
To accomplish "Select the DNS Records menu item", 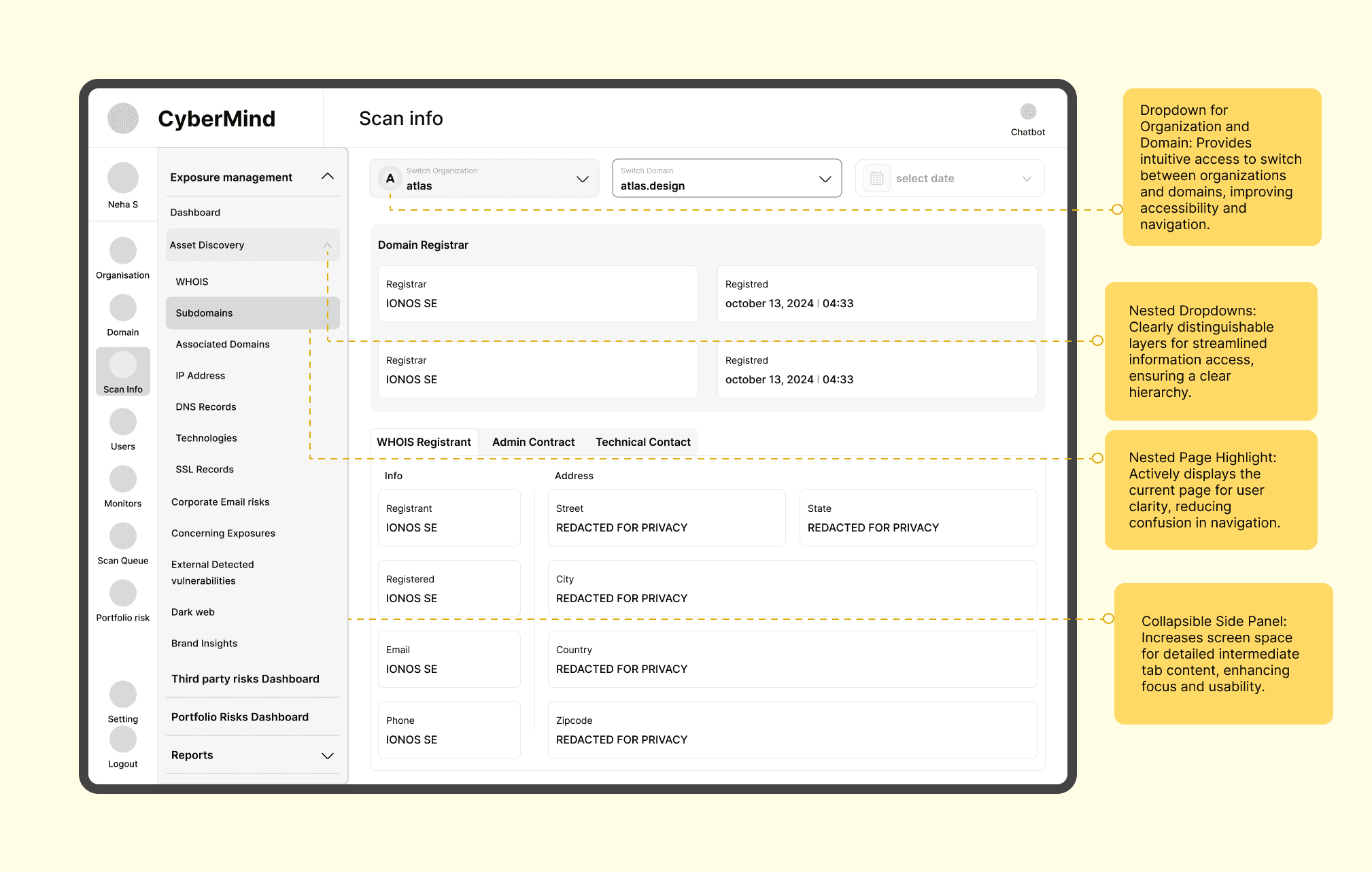I will pos(205,407).
